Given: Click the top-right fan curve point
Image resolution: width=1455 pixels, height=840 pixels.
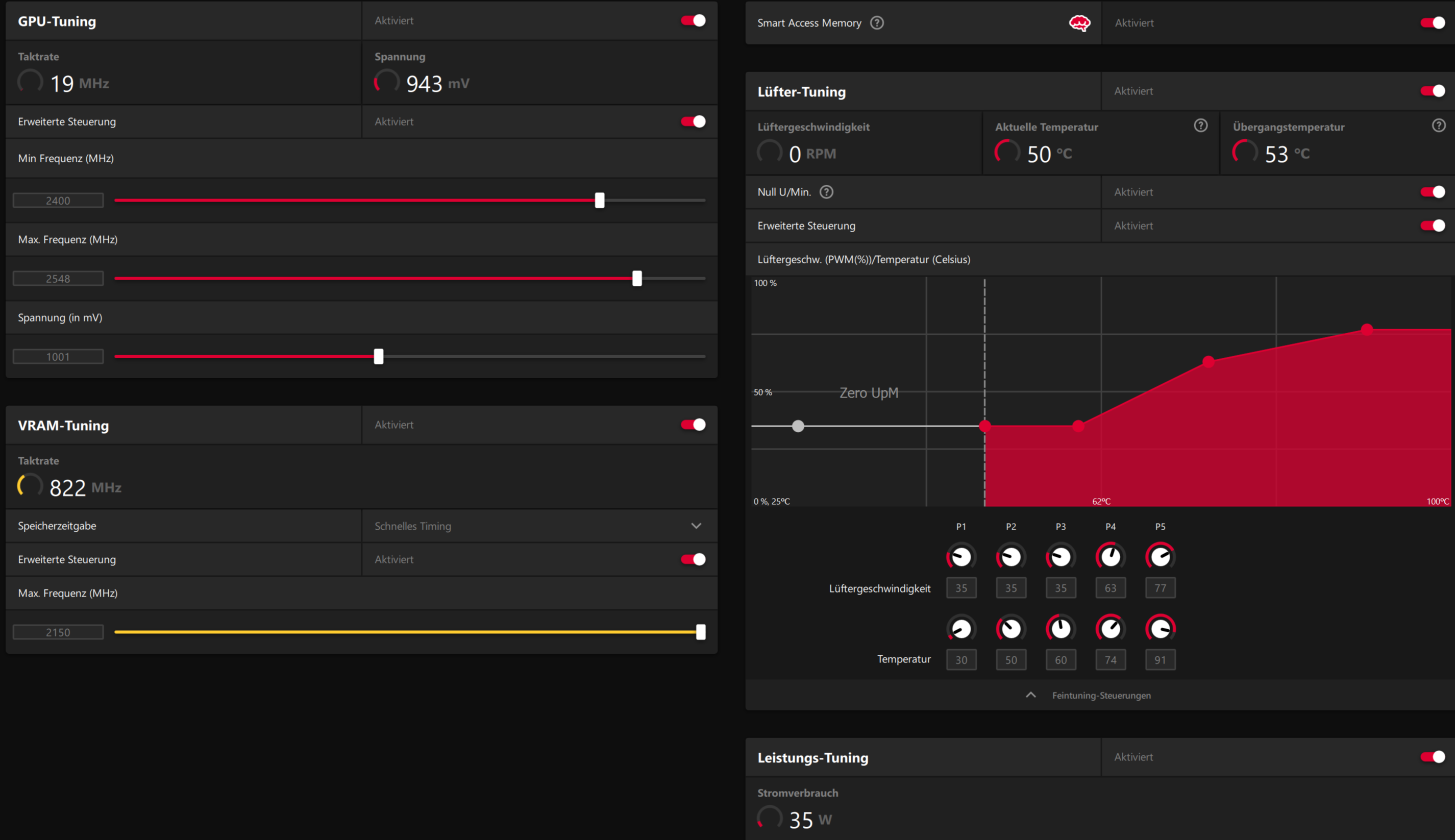Looking at the screenshot, I should (x=1367, y=330).
